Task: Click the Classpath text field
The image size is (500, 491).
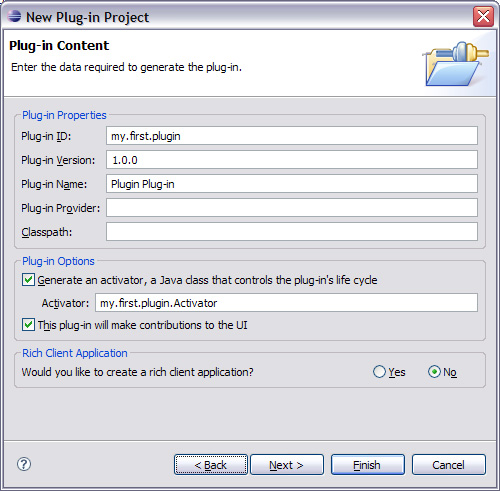Action: tap(292, 232)
